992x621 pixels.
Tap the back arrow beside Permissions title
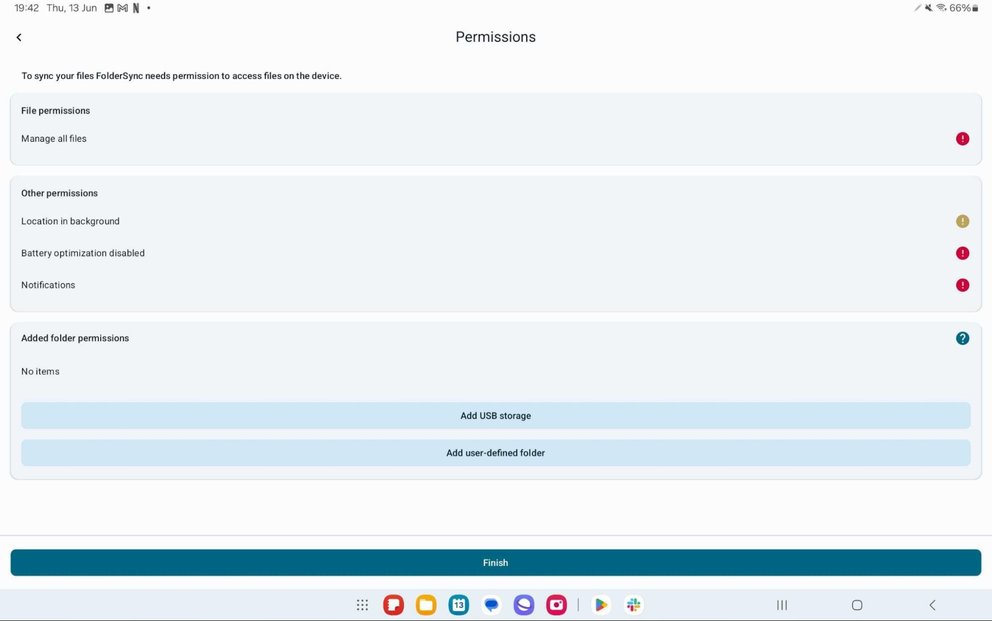pyautogui.click(x=19, y=37)
